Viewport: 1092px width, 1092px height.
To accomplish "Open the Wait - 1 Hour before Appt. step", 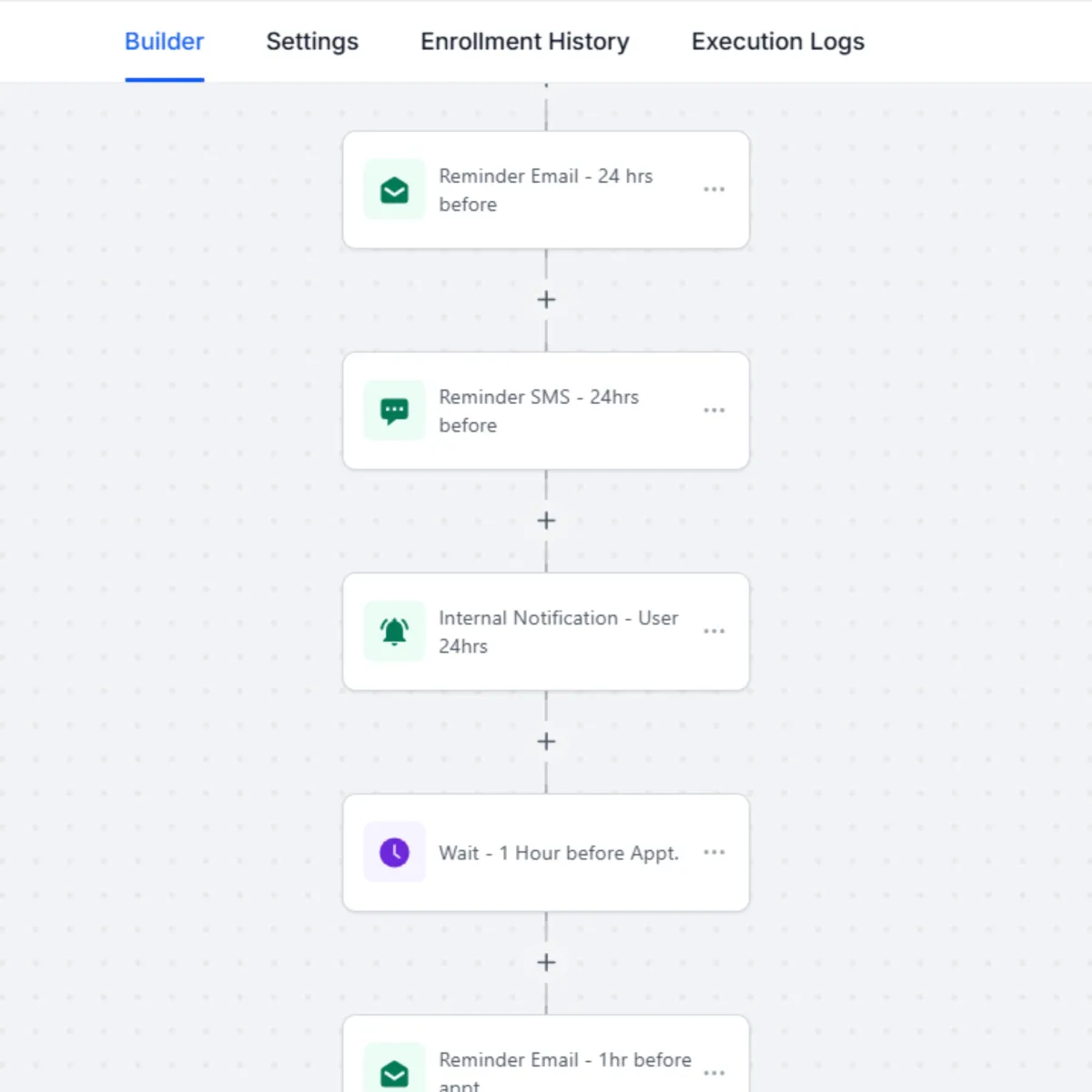I will tap(559, 853).
